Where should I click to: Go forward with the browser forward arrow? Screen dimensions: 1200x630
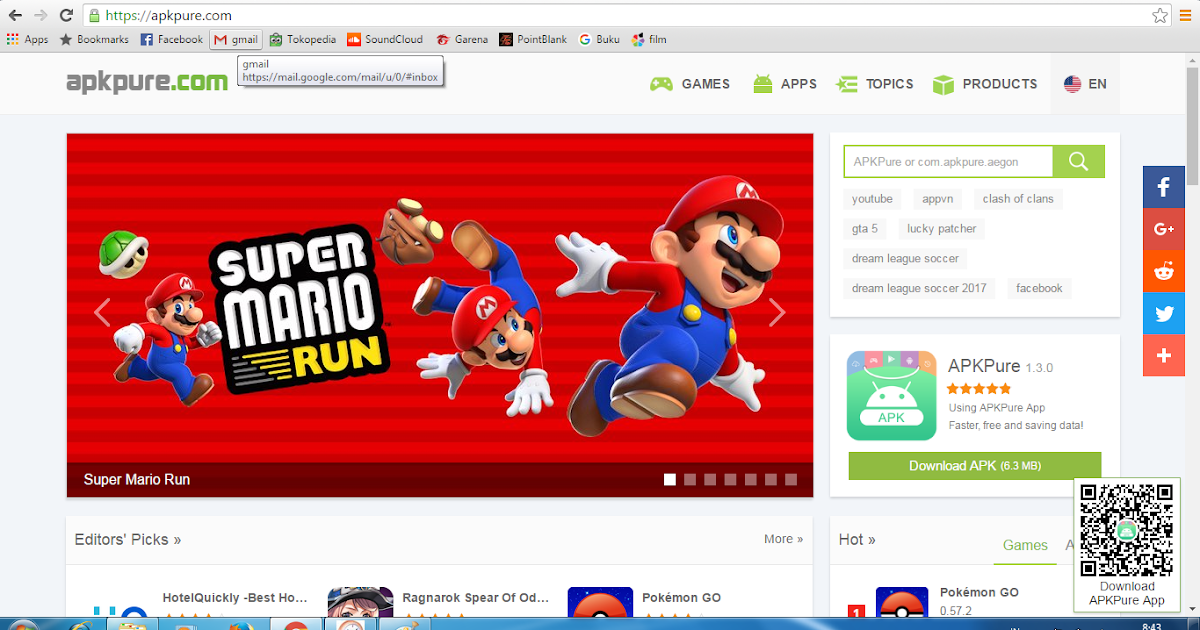pos(41,15)
